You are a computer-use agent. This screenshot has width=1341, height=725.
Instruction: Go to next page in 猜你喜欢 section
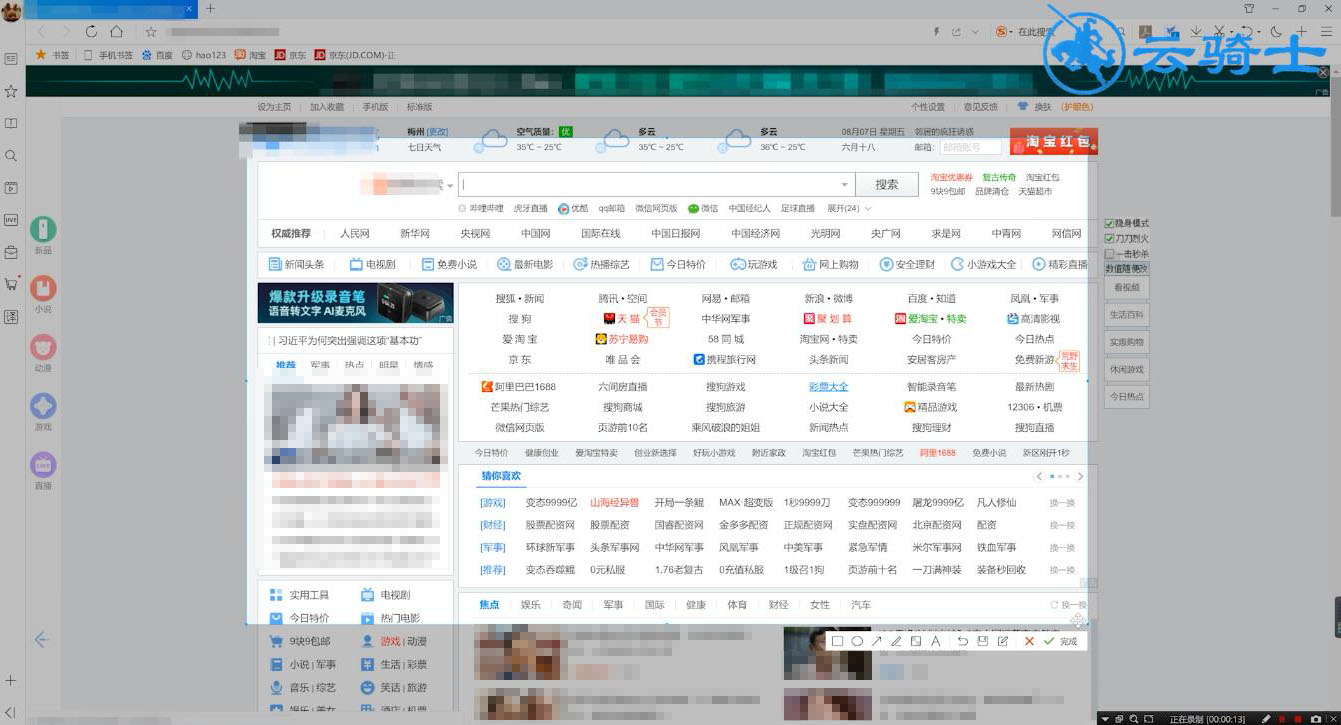1080,476
